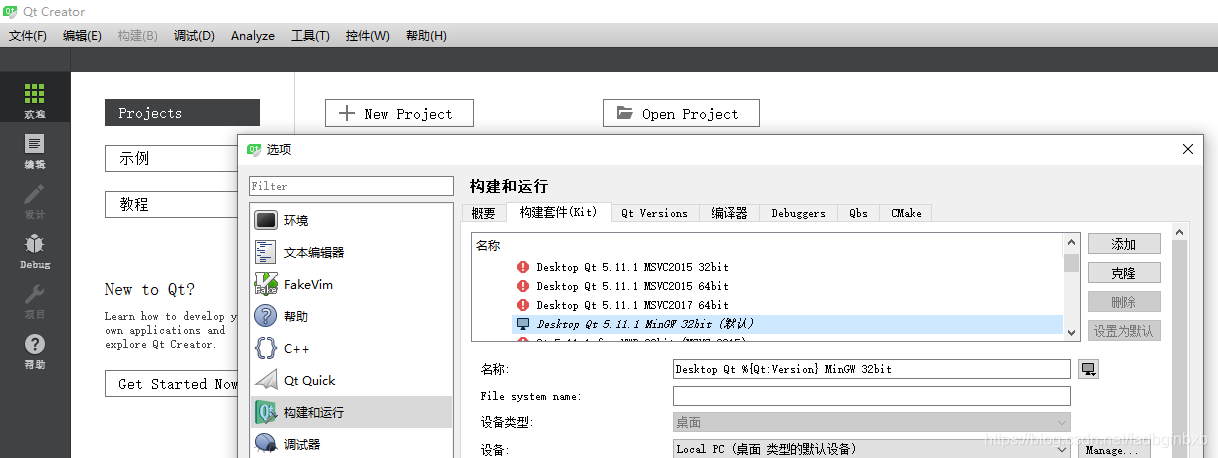1218x458 pixels.
Task: Click the kit icon button beside 名称 field
Action: (1088, 369)
